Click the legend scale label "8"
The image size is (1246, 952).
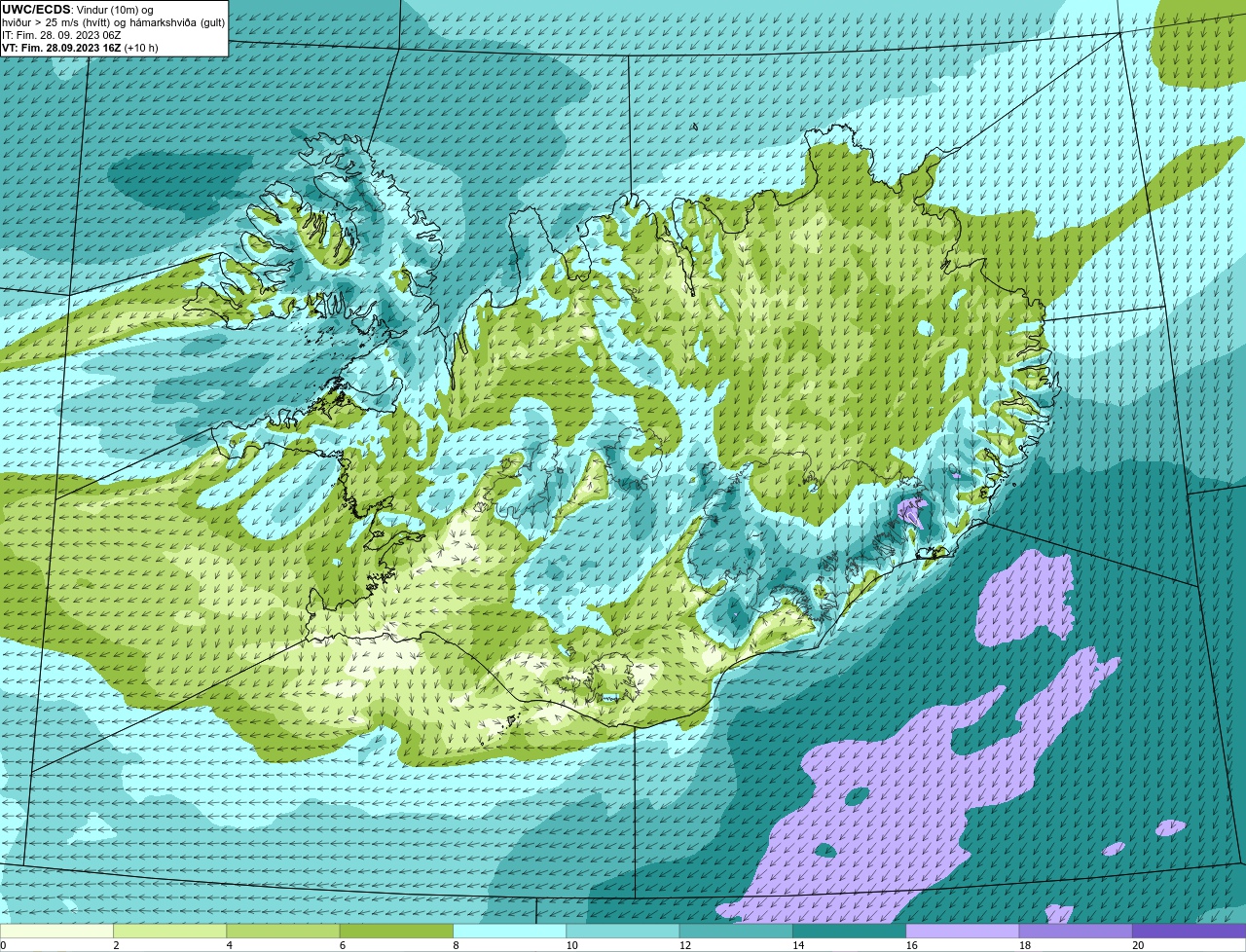pyautogui.click(x=456, y=945)
